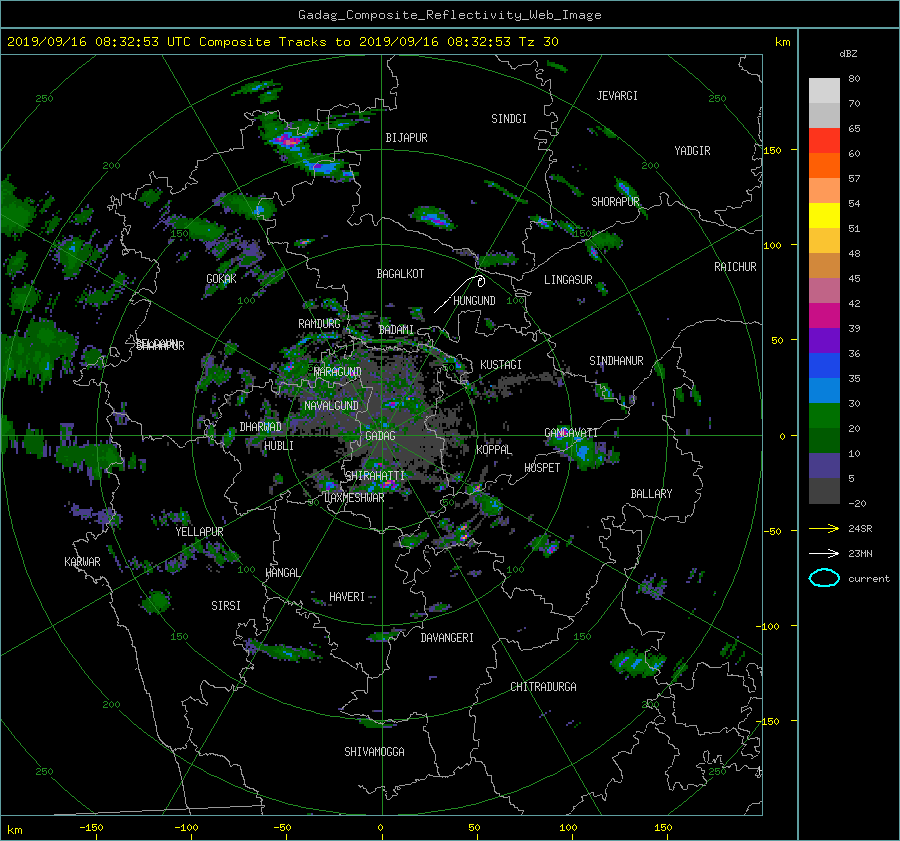The height and width of the screenshot is (841, 900).
Task: Click the BIJAPUR city label
Action: click(406, 138)
